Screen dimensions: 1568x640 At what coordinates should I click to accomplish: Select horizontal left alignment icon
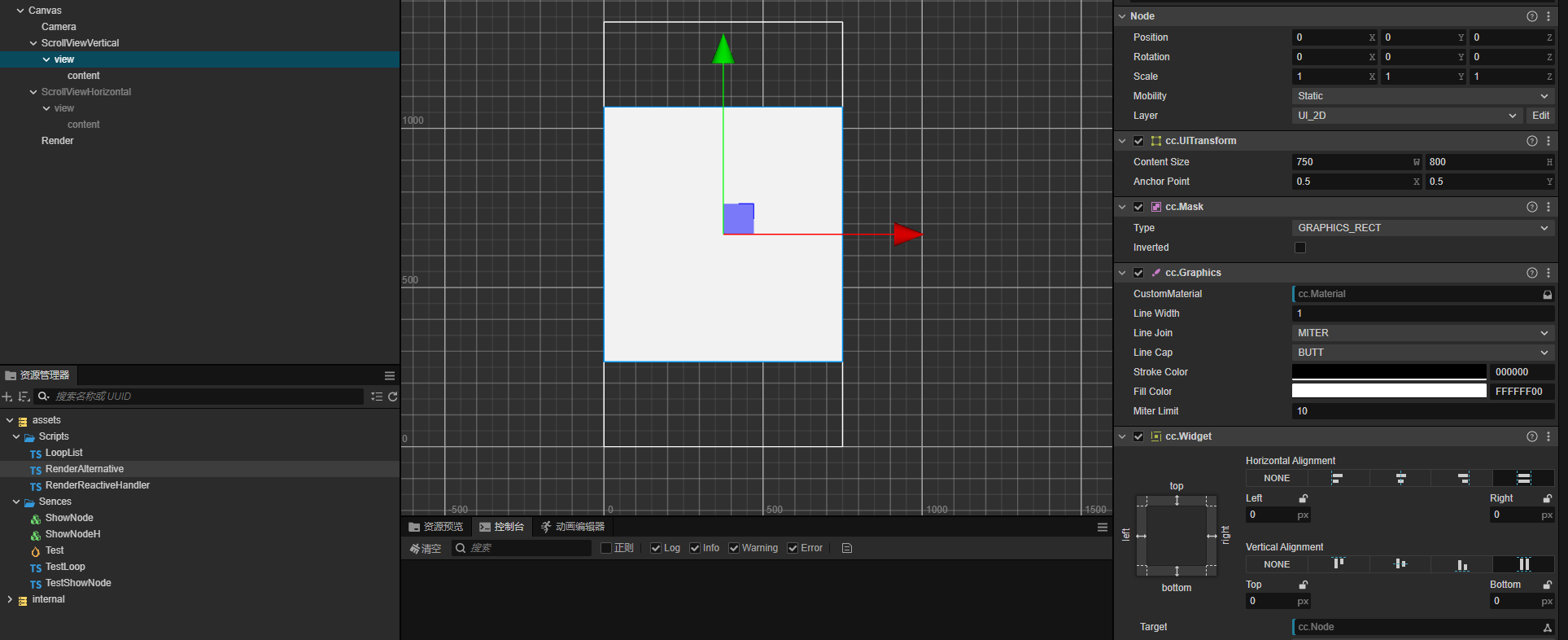tap(1338, 478)
